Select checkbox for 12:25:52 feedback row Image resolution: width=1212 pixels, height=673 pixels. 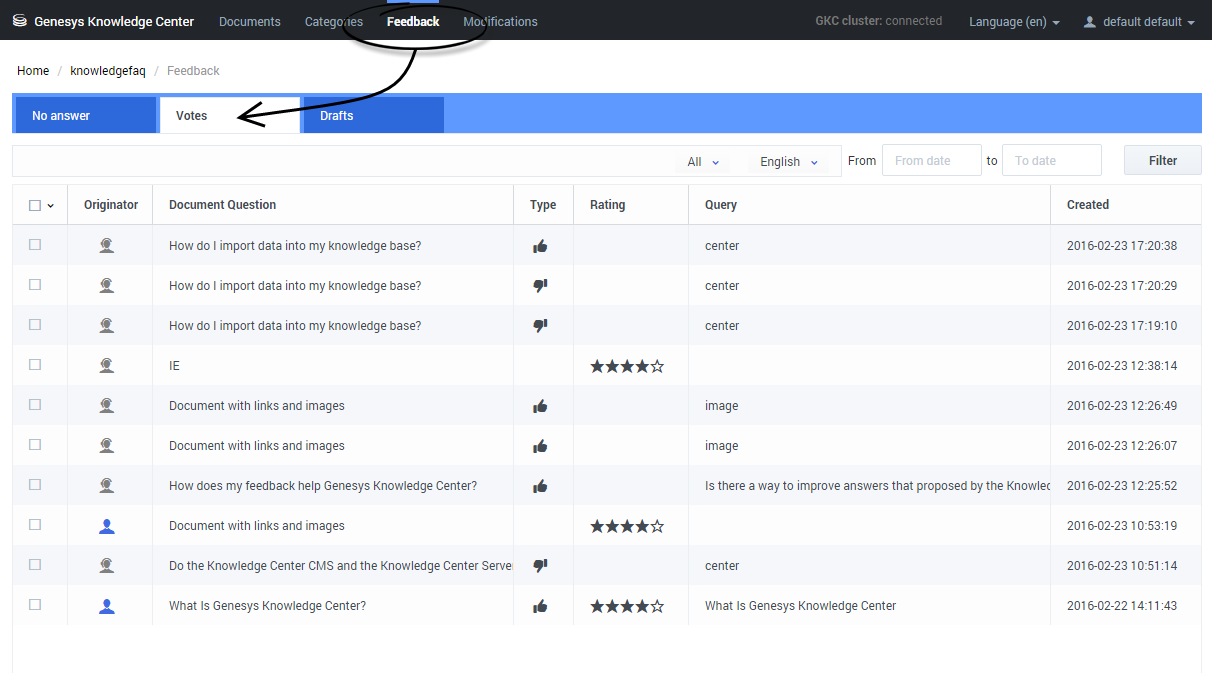[35, 485]
